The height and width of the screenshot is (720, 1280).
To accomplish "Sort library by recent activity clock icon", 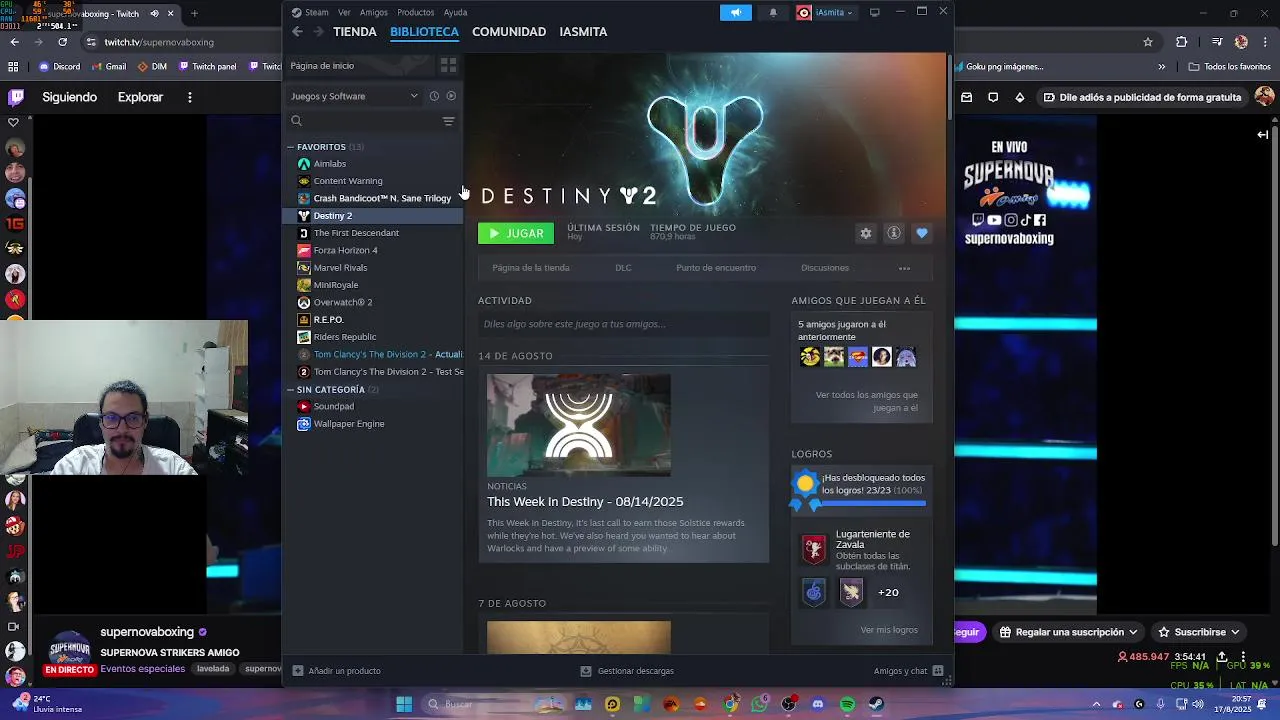I will pos(434,96).
